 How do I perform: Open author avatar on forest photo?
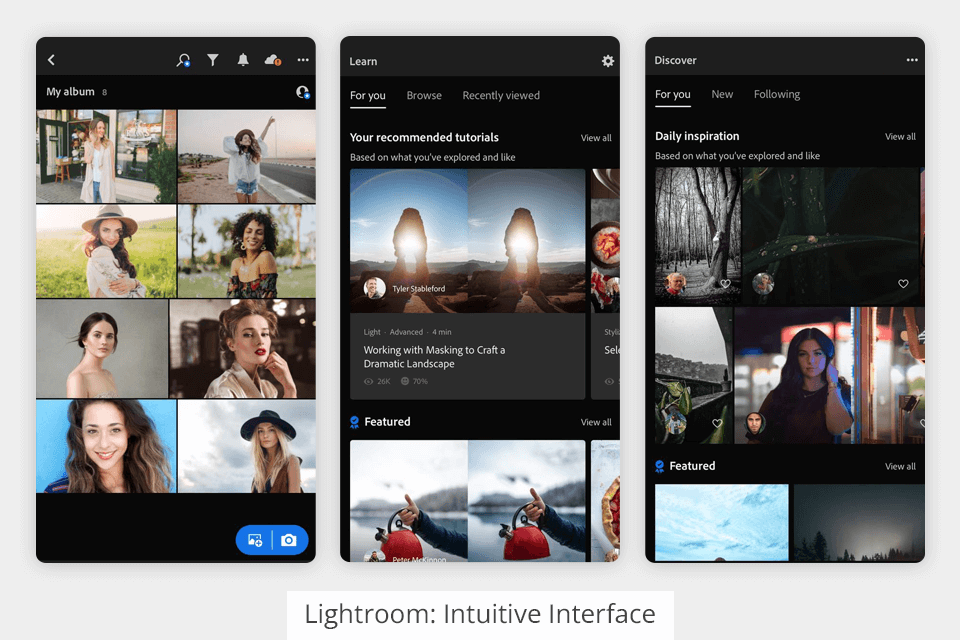pos(675,284)
